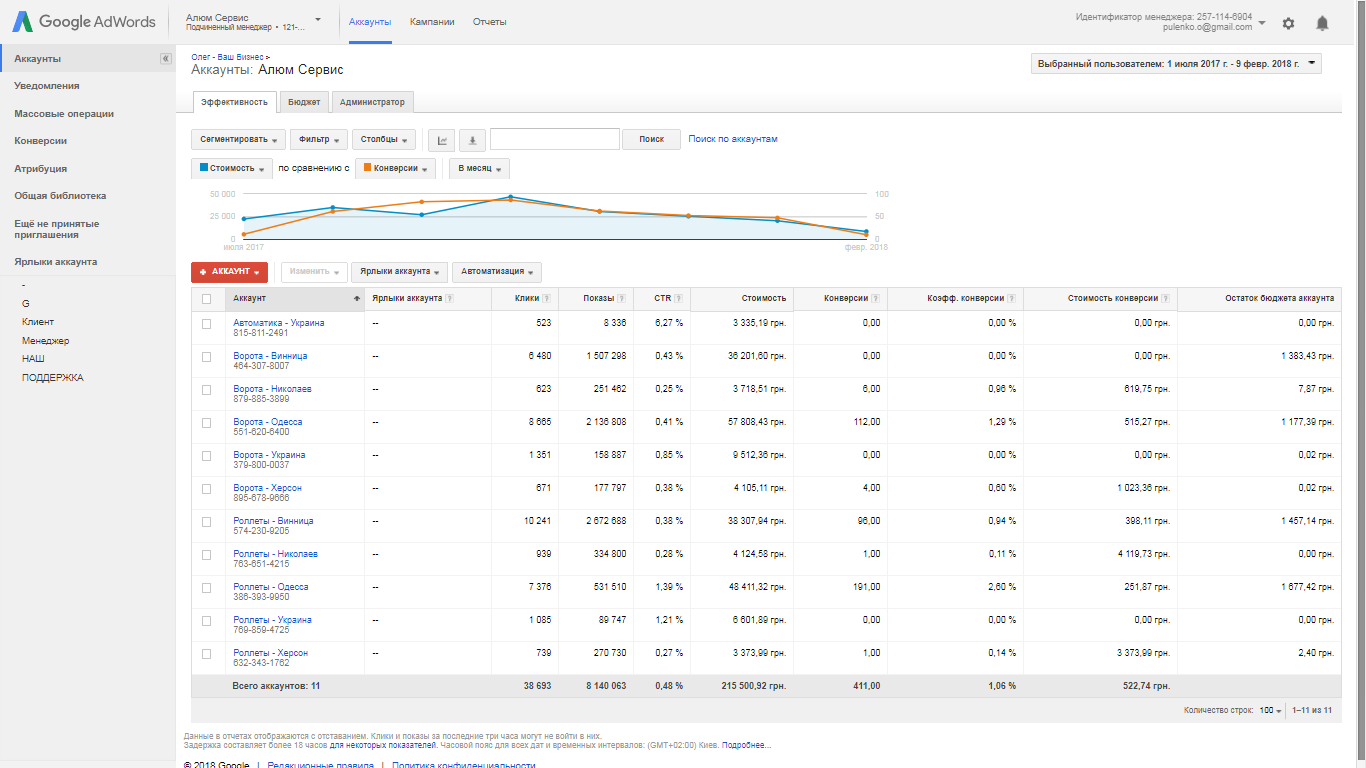This screenshot has width=1366, height=768.
Task: Check the select-all checkbox in table header
Action: point(207,299)
